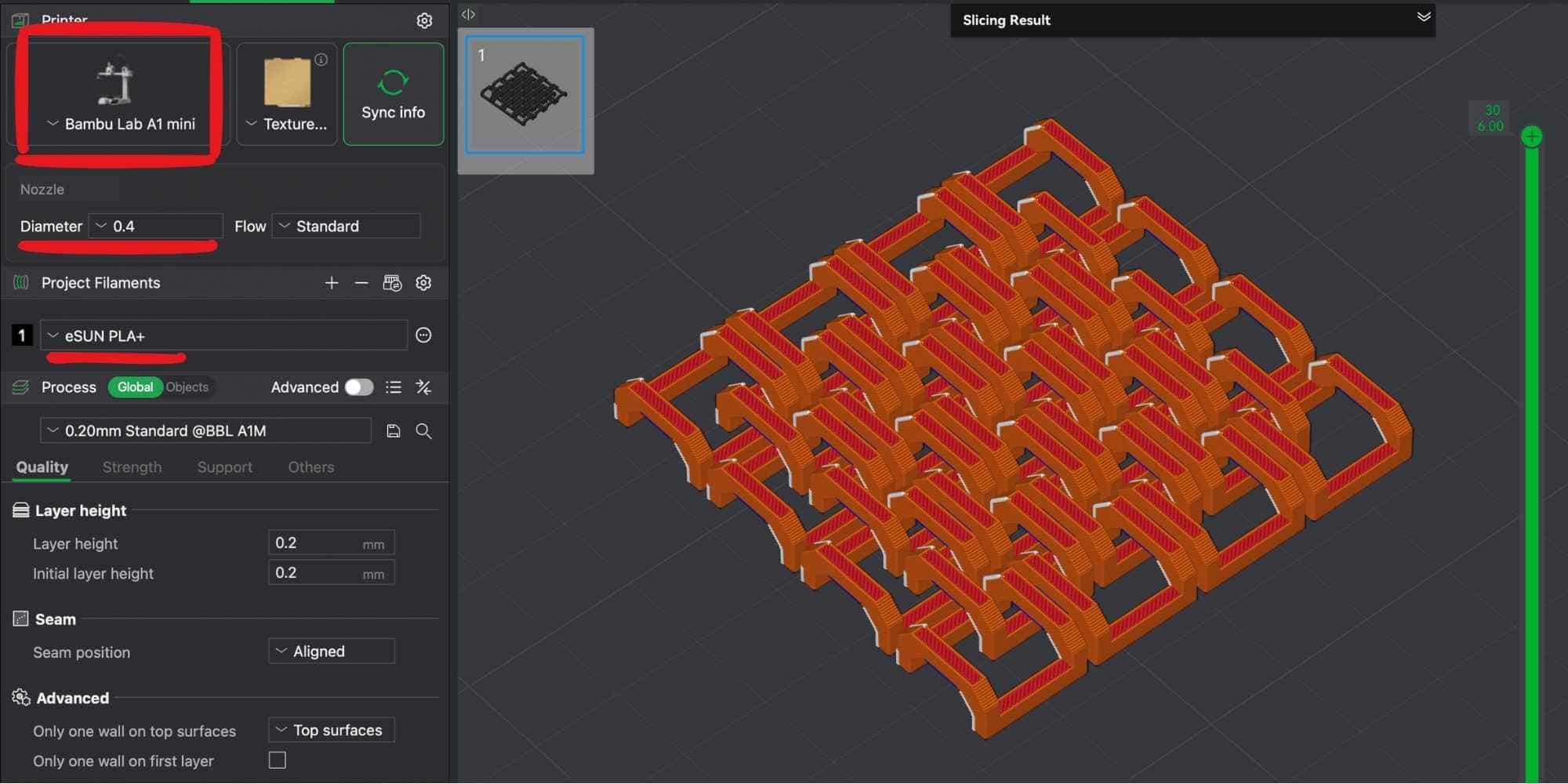Open the 0.20mm Standard @BBL A1M preset dropdown
Image resolution: width=1568 pixels, height=784 pixels.
click(x=206, y=431)
